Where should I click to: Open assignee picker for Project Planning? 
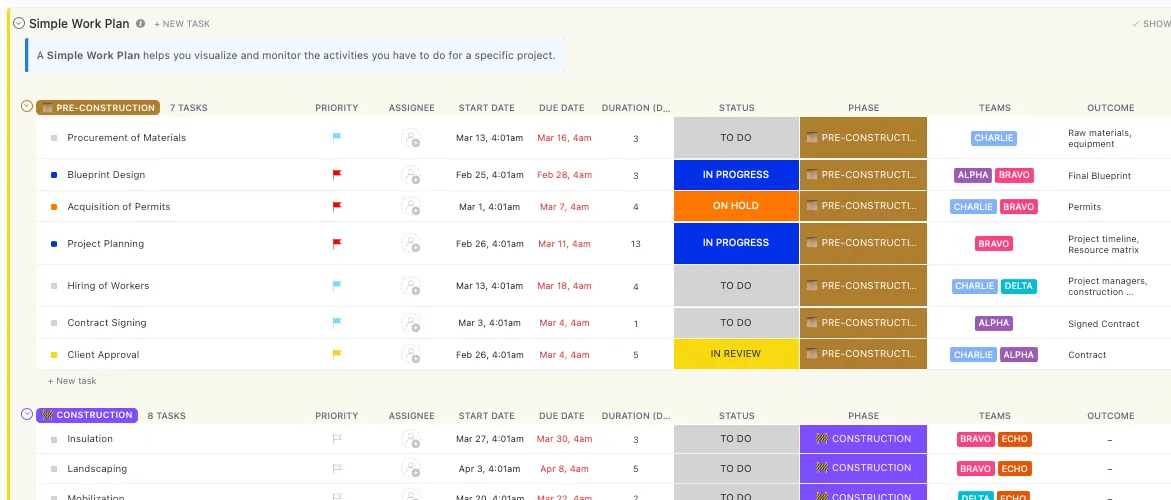(411, 243)
